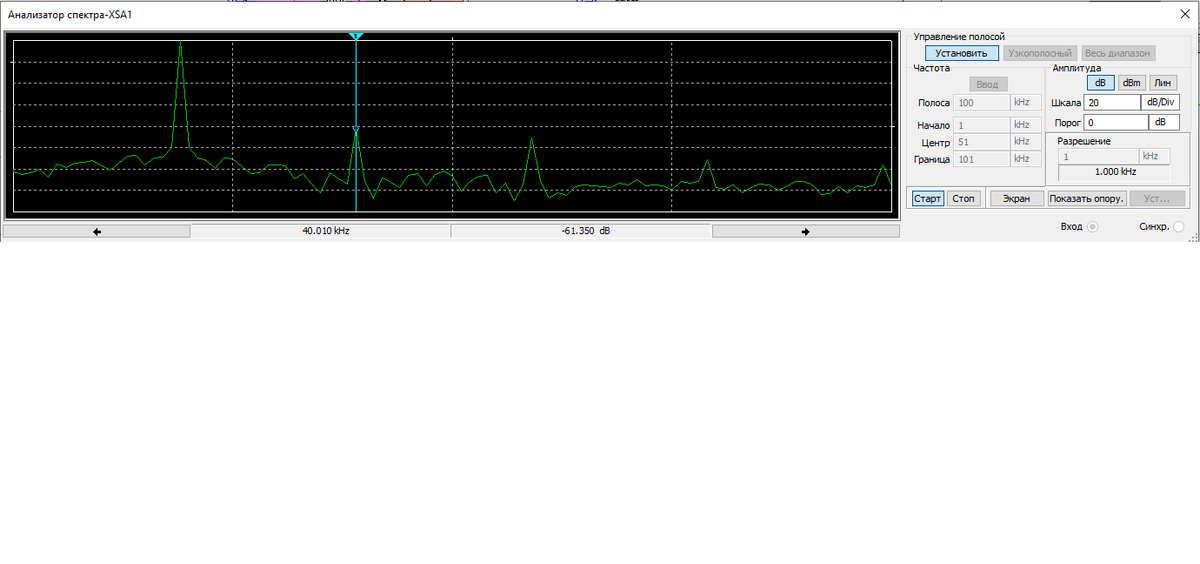
Task: Click the Старт button
Action: [927, 198]
